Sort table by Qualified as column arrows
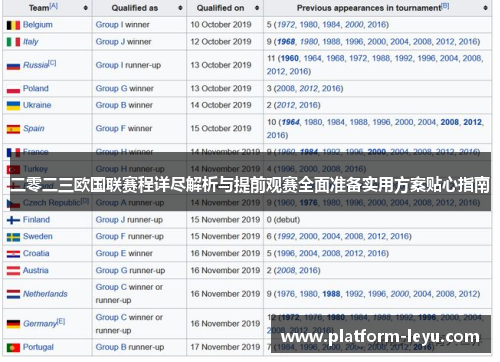The image size is (500, 362). pyautogui.click(x=180, y=8)
